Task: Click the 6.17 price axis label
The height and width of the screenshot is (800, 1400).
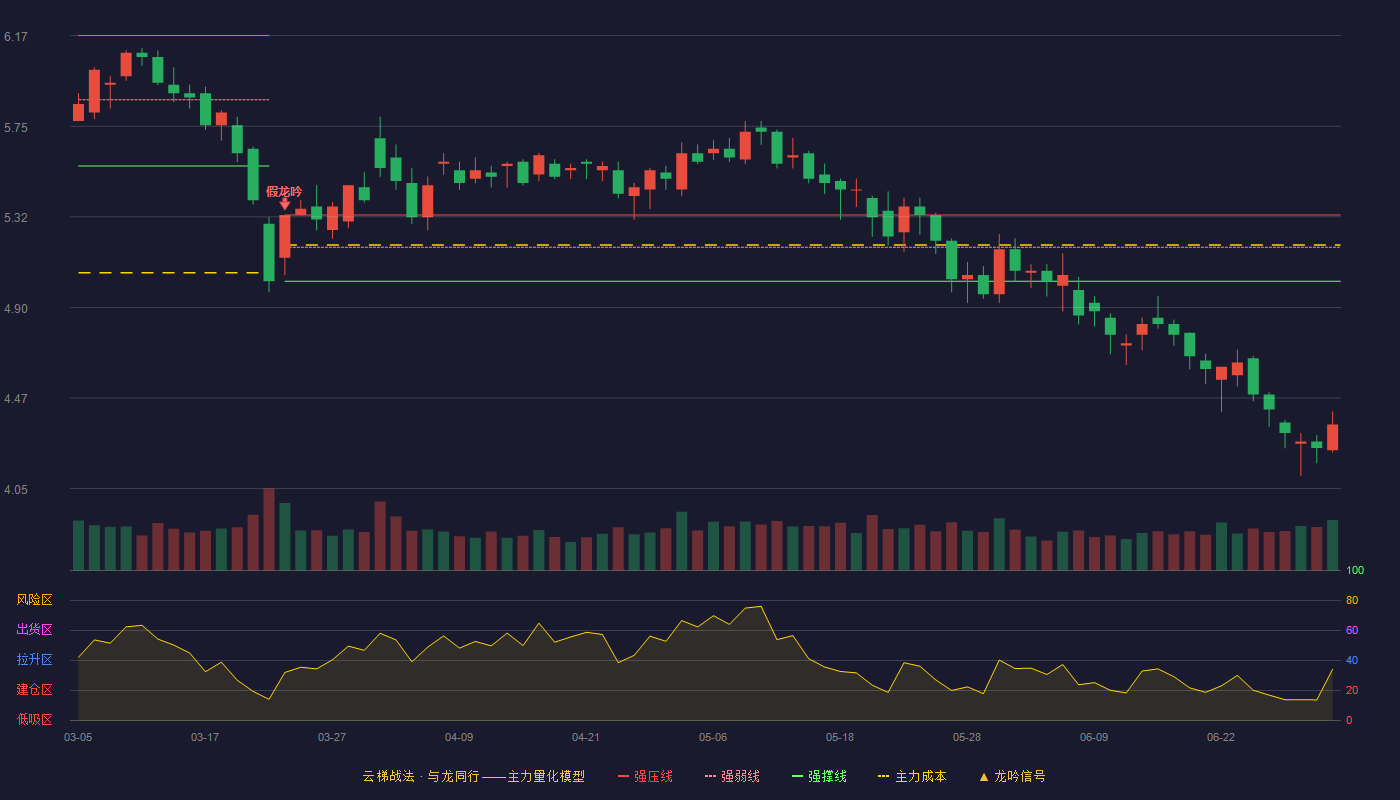Action: pos(15,37)
